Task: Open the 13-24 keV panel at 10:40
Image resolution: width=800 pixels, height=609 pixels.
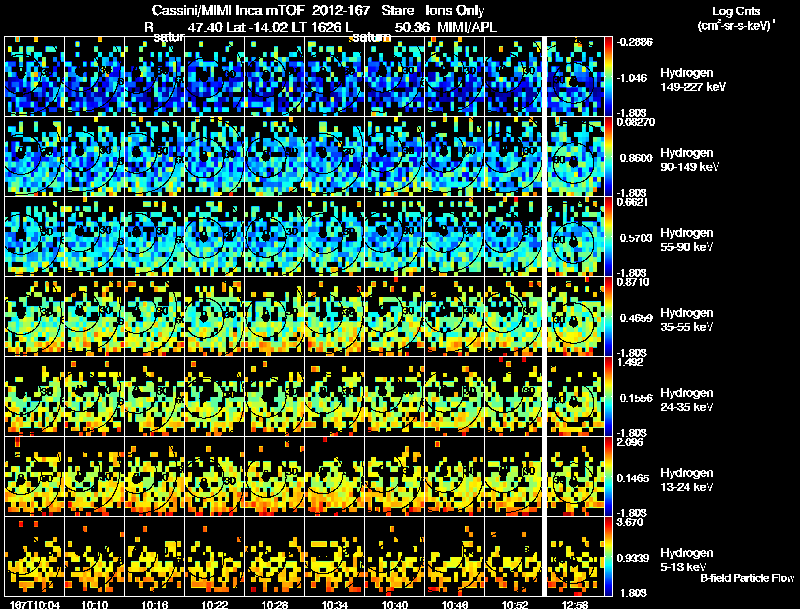Action: pyautogui.click(x=395, y=476)
